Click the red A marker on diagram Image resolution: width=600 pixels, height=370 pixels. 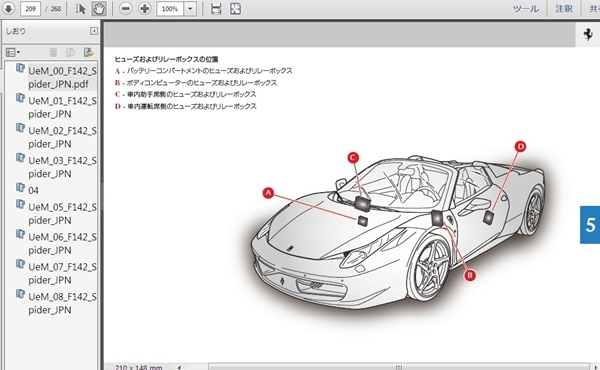click(x=268, y=193)
